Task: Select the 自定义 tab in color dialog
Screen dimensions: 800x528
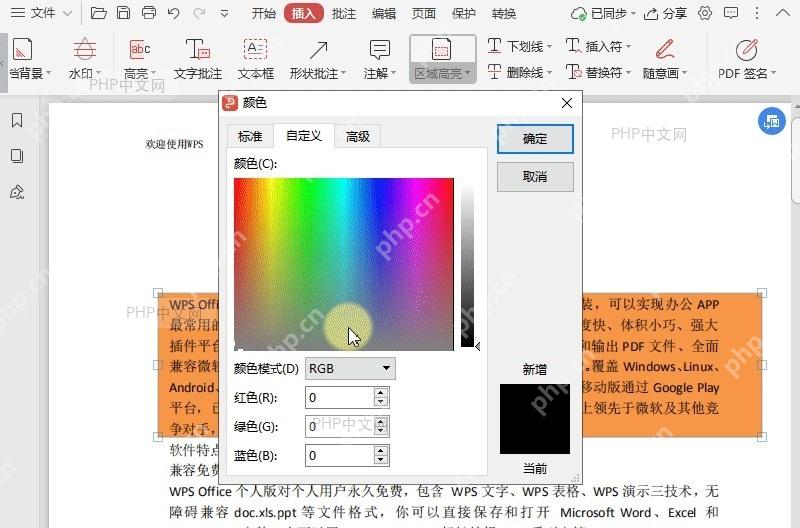Action: (x=304, y=136)
